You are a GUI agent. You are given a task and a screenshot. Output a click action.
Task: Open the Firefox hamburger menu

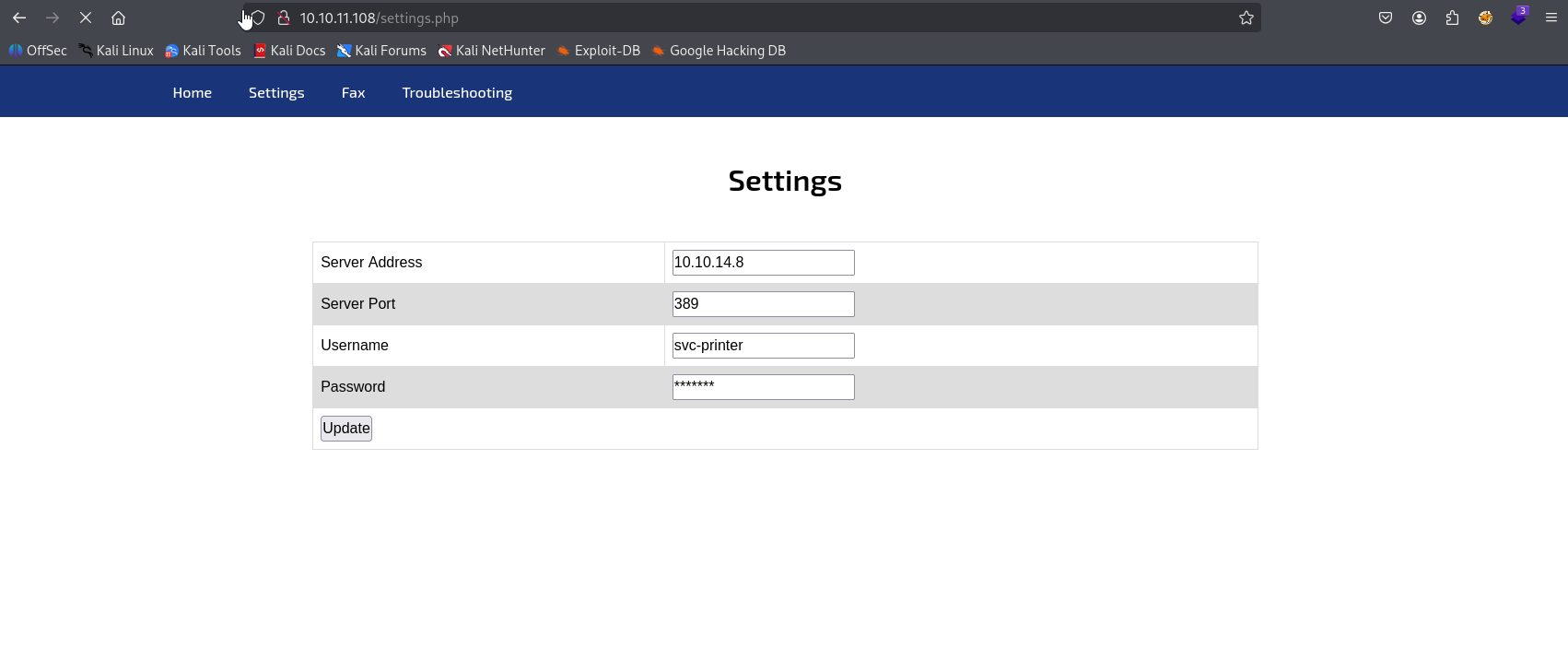pos(1551,18)
